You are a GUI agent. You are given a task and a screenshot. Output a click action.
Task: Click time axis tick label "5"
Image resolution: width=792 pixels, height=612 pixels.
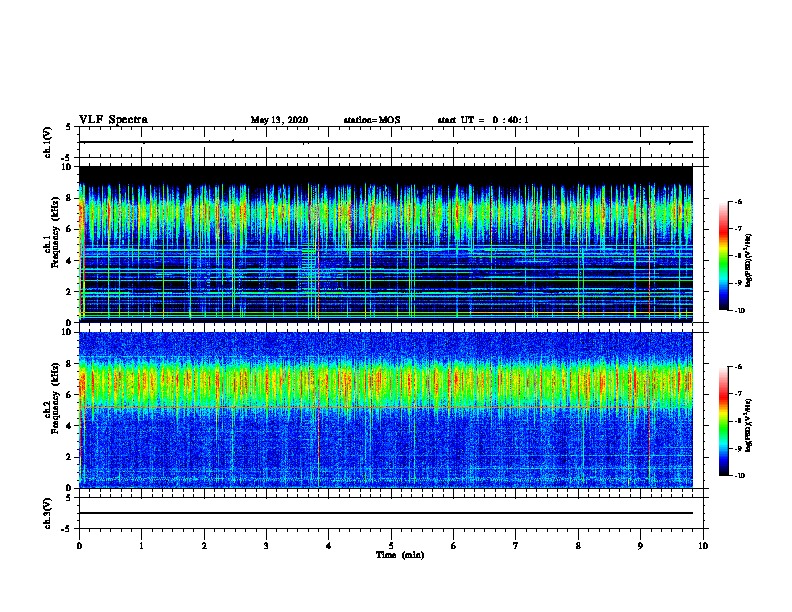pos(391,546)
